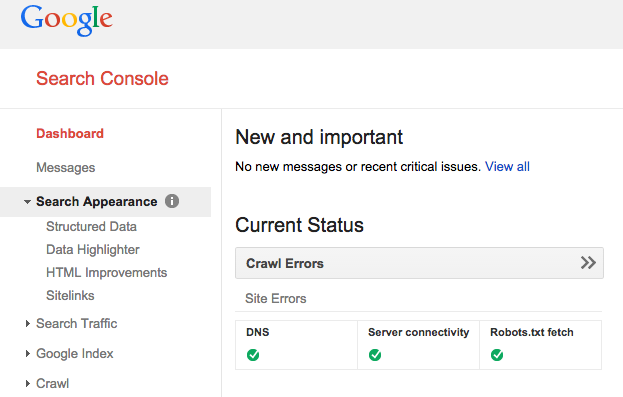The height and width of the screenshot is (397, 623).
Task: Open the Crawl Errors header bar
Action: pos(419,263)
